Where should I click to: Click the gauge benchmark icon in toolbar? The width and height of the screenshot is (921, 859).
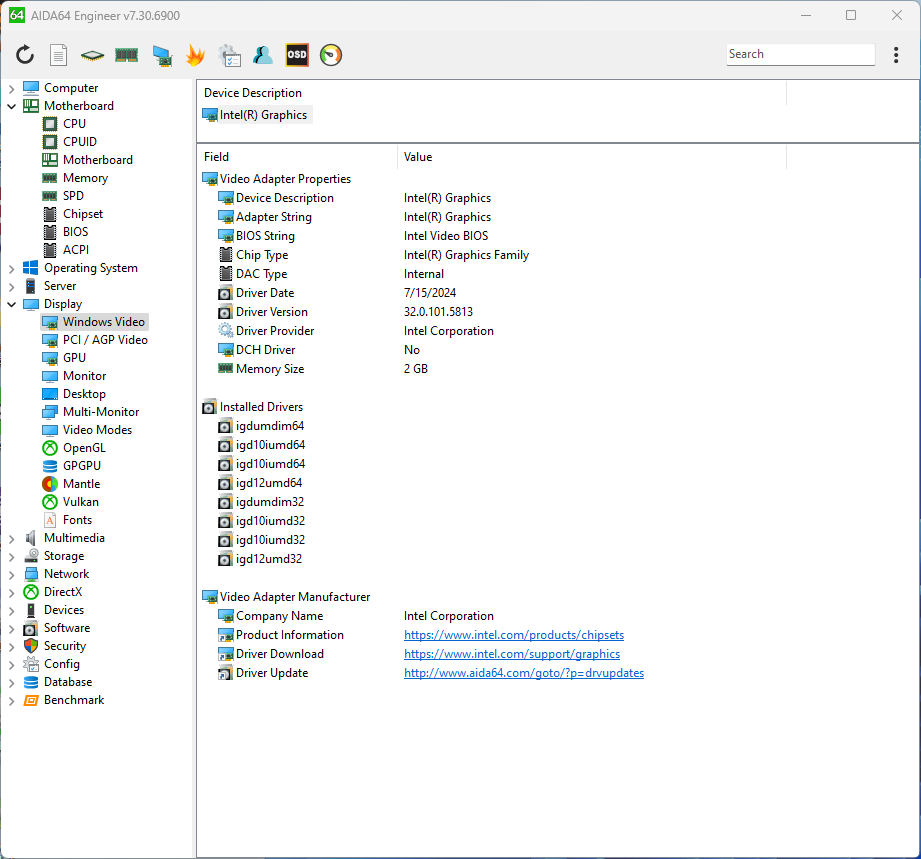point(331,56)
